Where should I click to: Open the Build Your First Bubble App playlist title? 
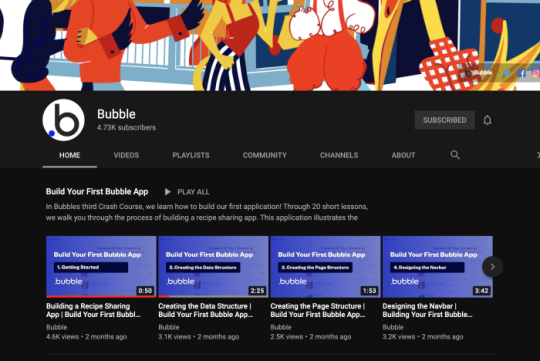tap(97, 192)
